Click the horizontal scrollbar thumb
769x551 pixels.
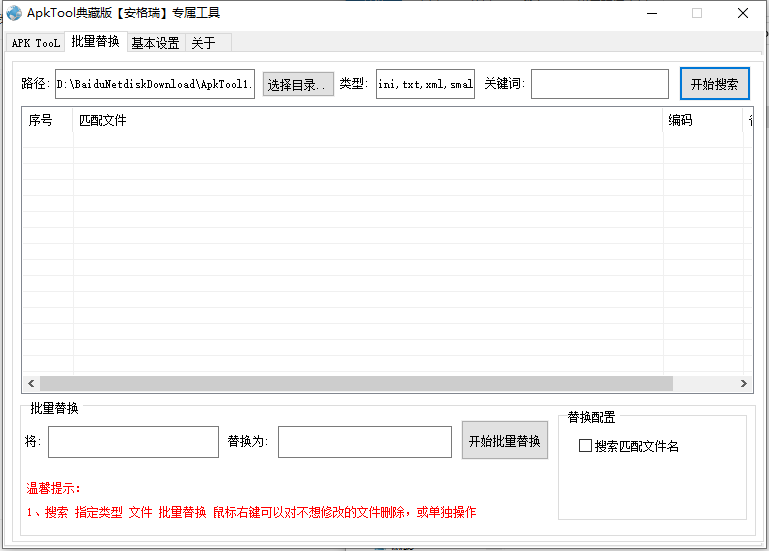tap(356, 384)
